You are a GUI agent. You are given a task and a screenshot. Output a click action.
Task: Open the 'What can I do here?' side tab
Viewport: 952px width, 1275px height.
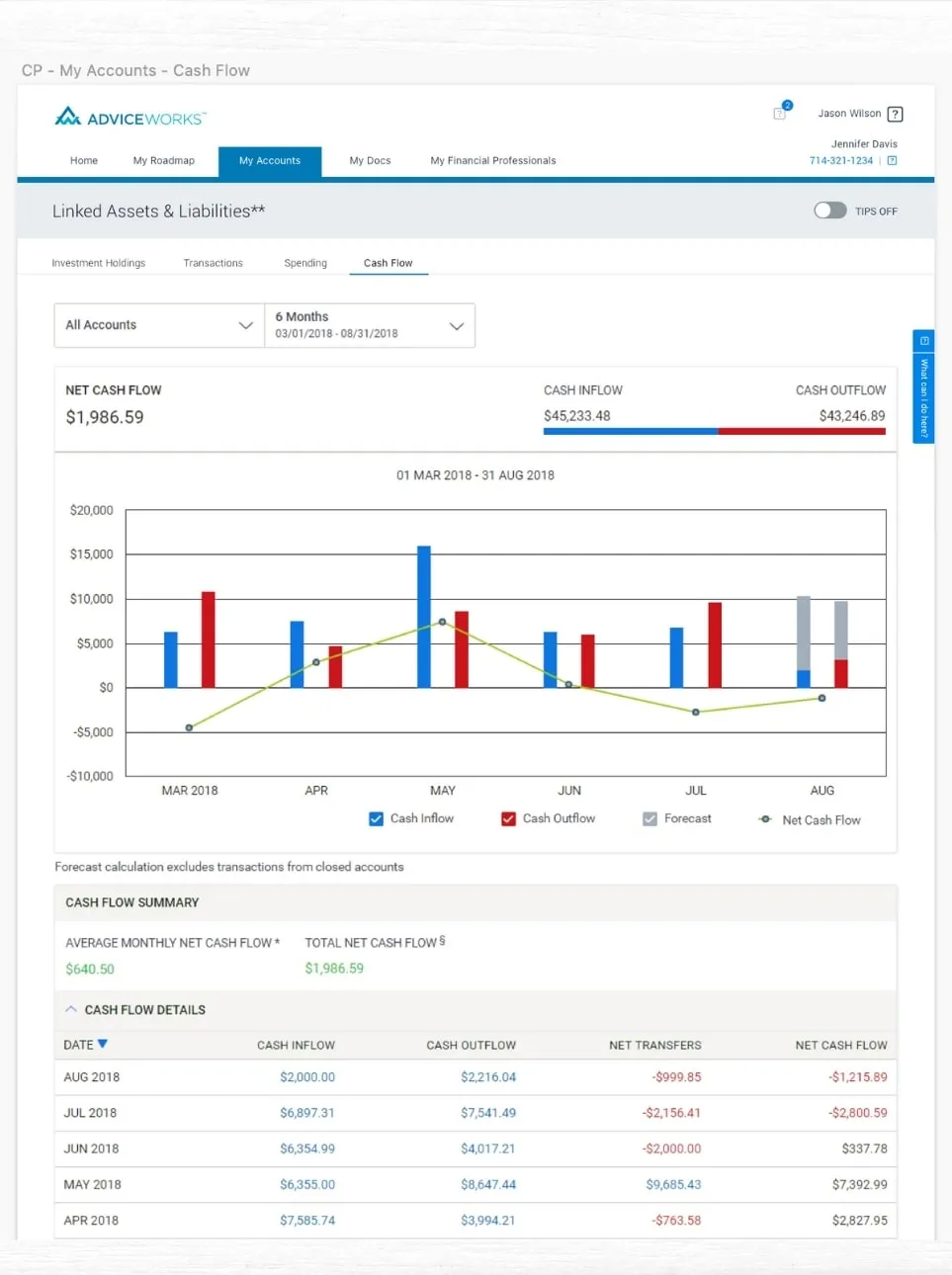pos(923,386)
